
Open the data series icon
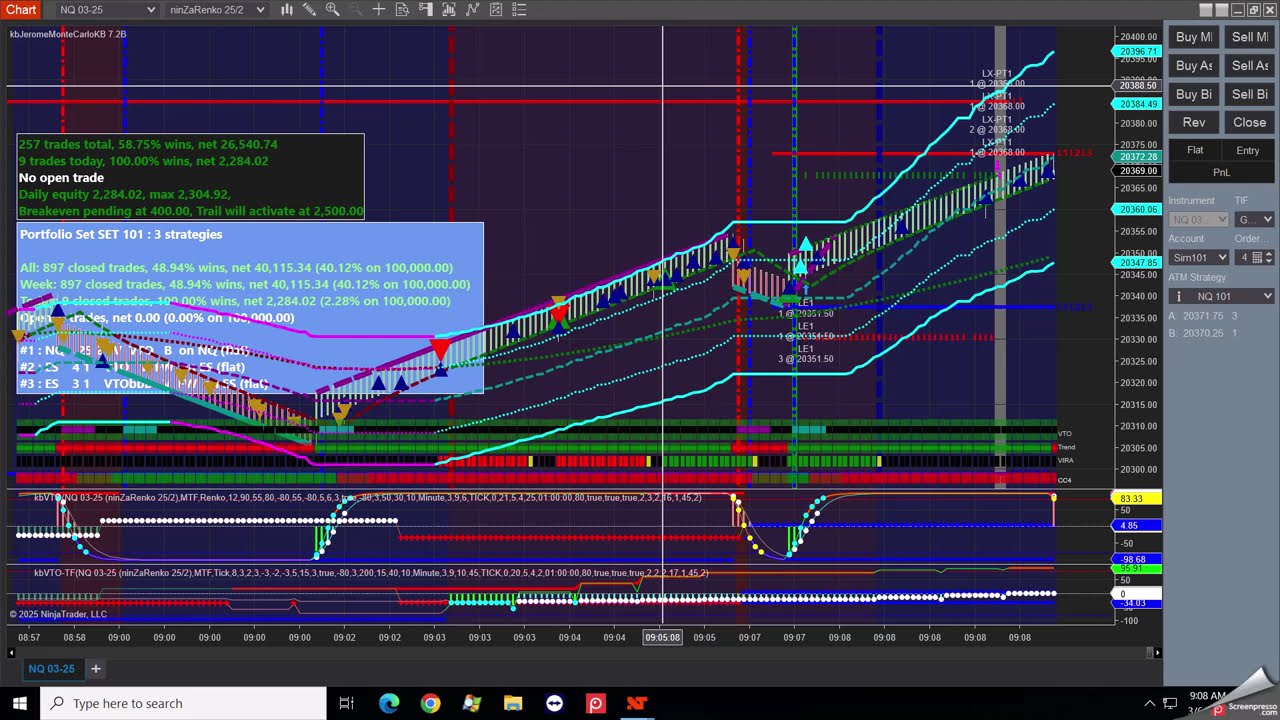(x=448, y=10)
